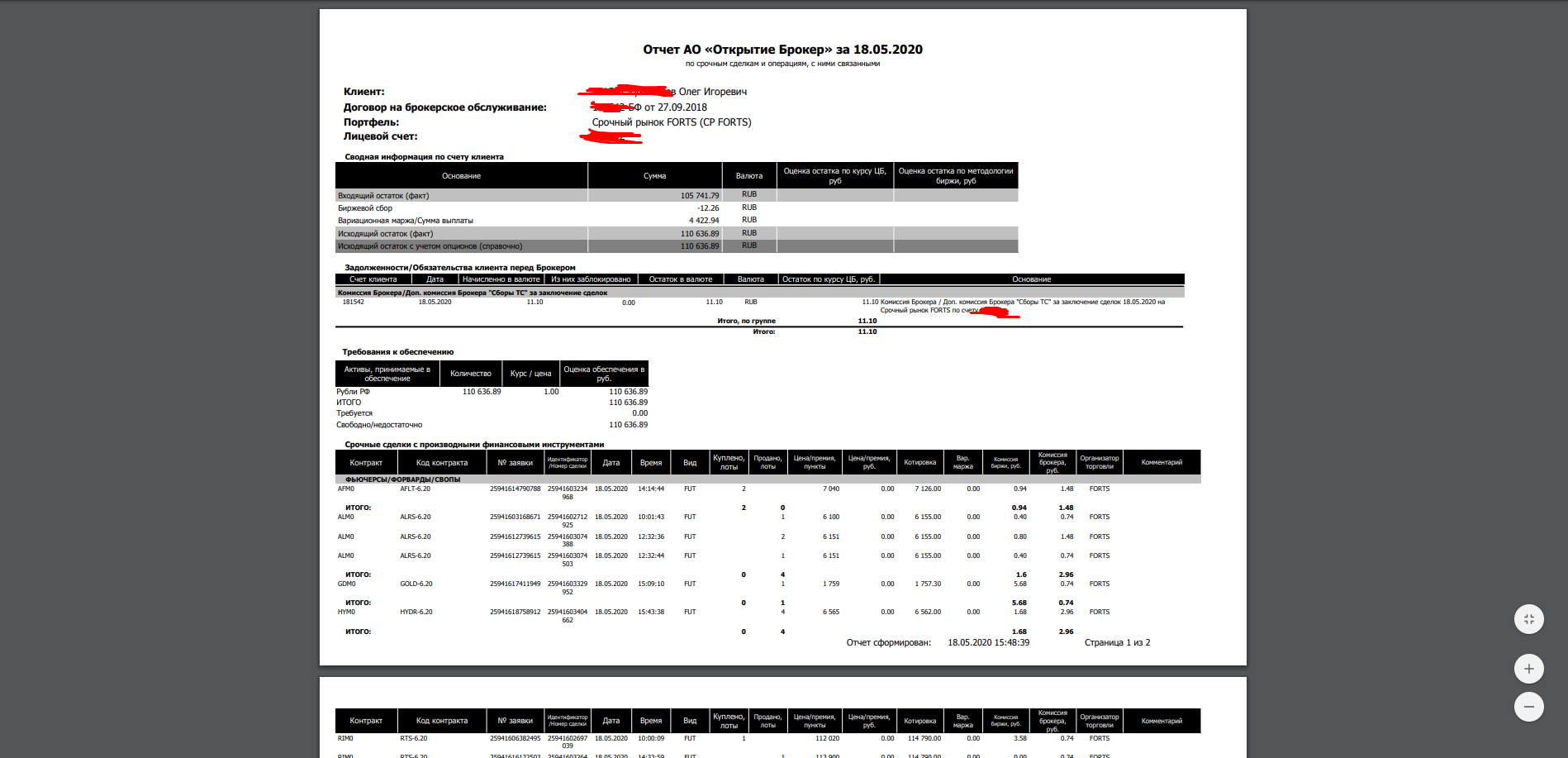Zoom in with the plus button
1568x758 pixels.
pyautogui.click(x=1528, y=669)
